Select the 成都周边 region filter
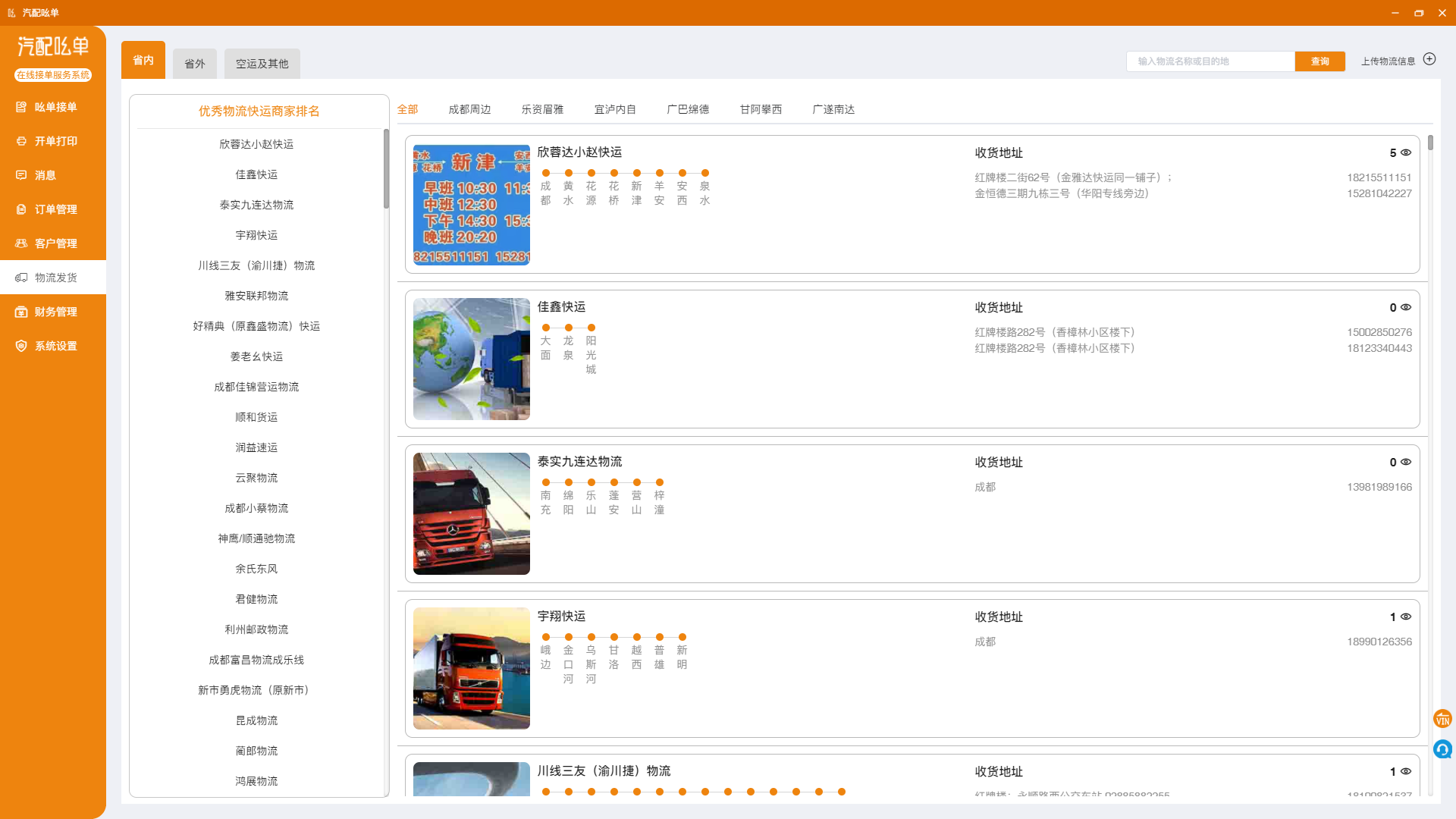The image size is (1456, 819). [469, 109]
